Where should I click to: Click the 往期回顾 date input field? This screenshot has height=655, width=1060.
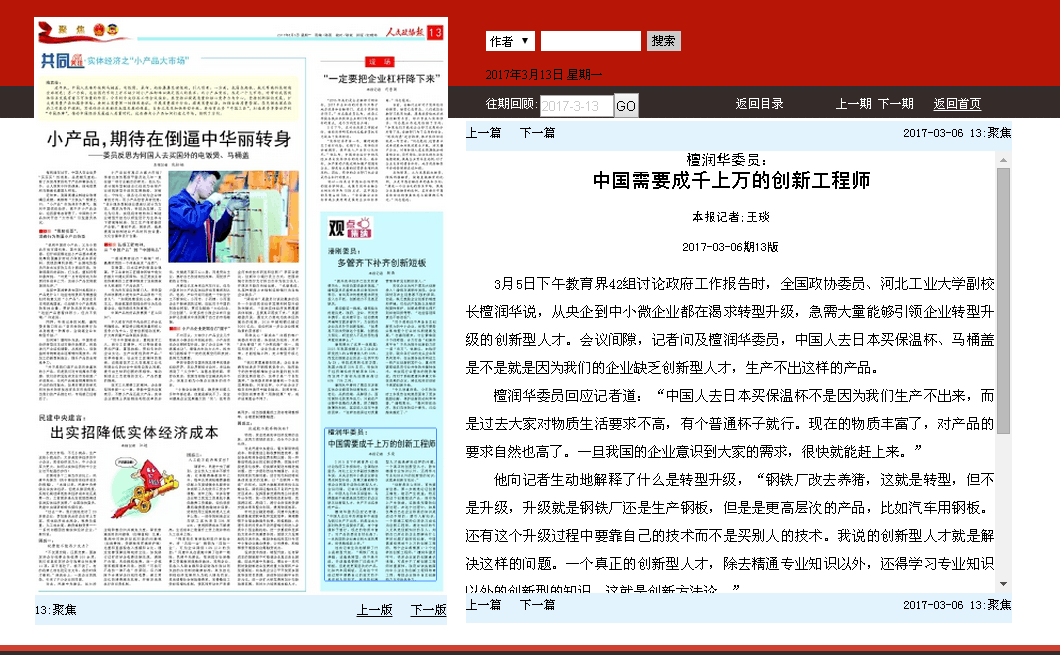click(x=575, y=106)
